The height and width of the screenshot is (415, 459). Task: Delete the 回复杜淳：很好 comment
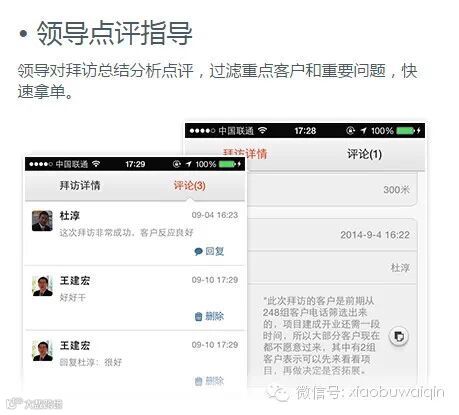[x=209, y=381]
